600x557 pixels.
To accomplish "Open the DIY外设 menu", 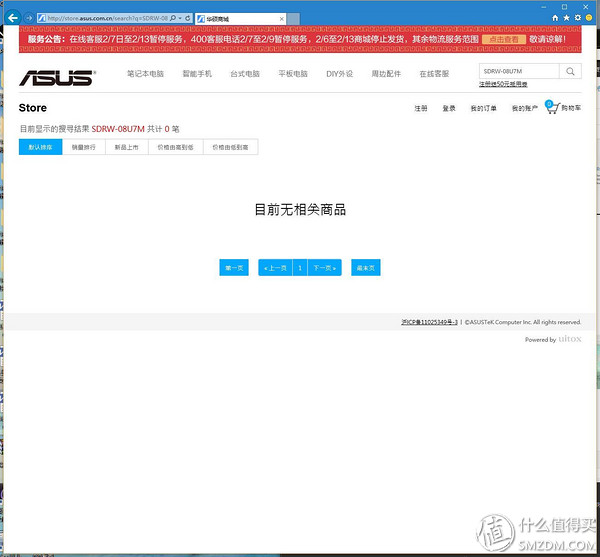I will point(339,73).
